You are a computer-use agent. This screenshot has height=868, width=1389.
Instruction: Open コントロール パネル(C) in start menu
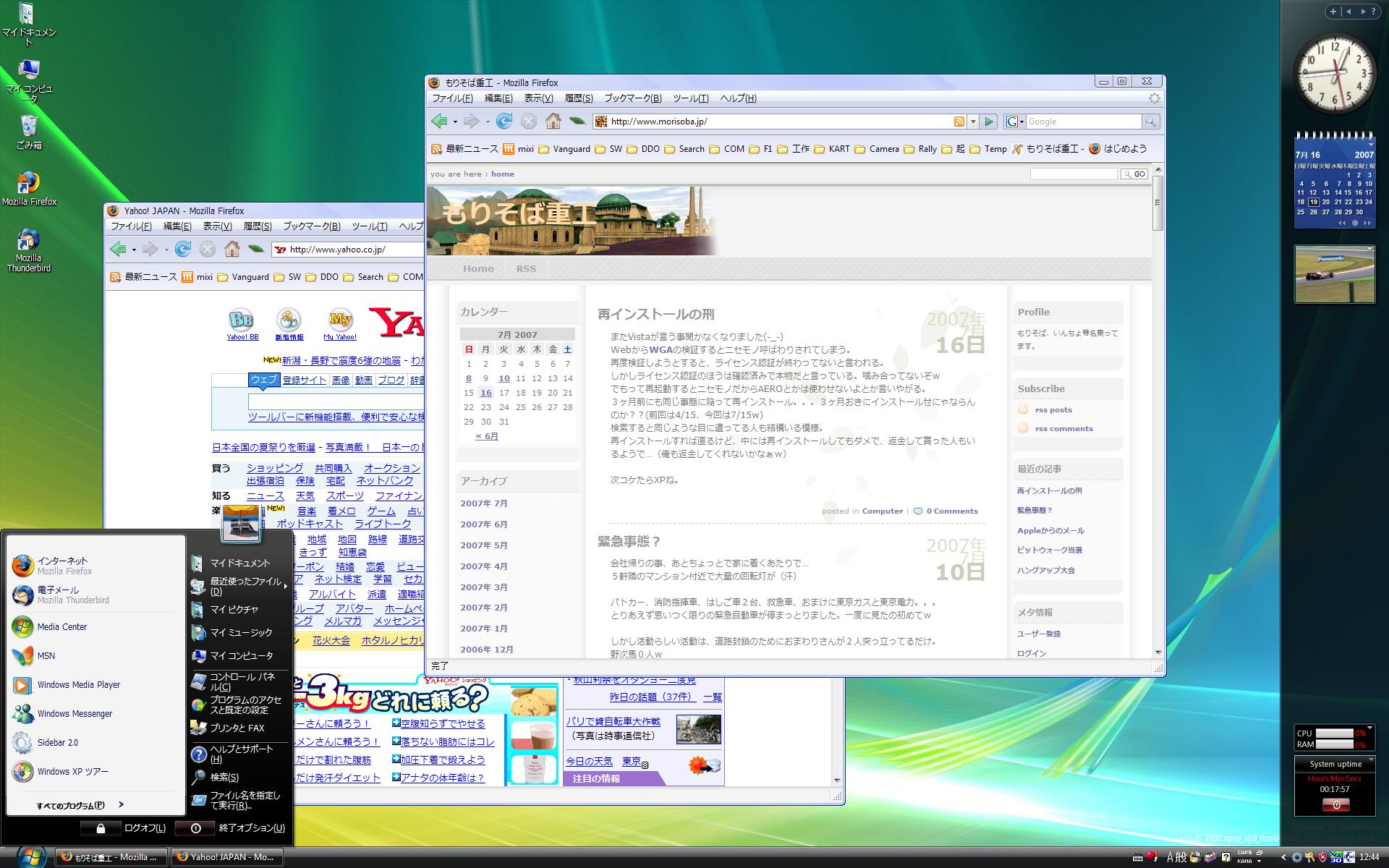click(239, 681)
